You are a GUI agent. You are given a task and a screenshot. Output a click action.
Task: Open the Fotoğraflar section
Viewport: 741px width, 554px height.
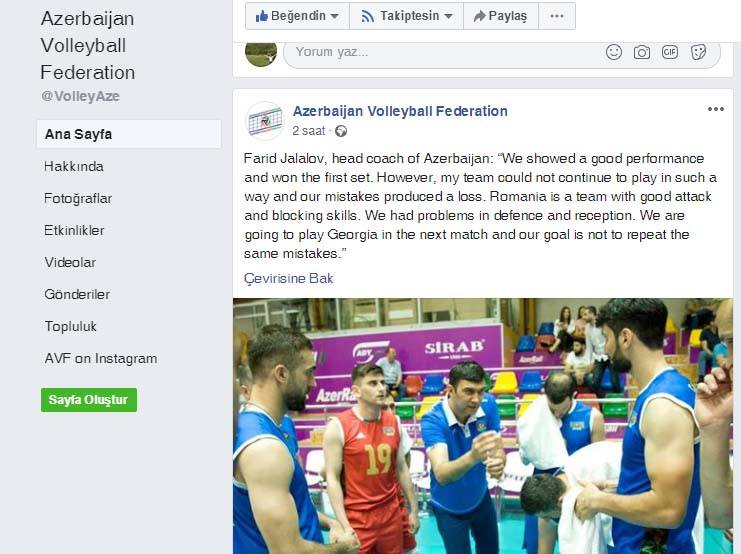(78, 199)
